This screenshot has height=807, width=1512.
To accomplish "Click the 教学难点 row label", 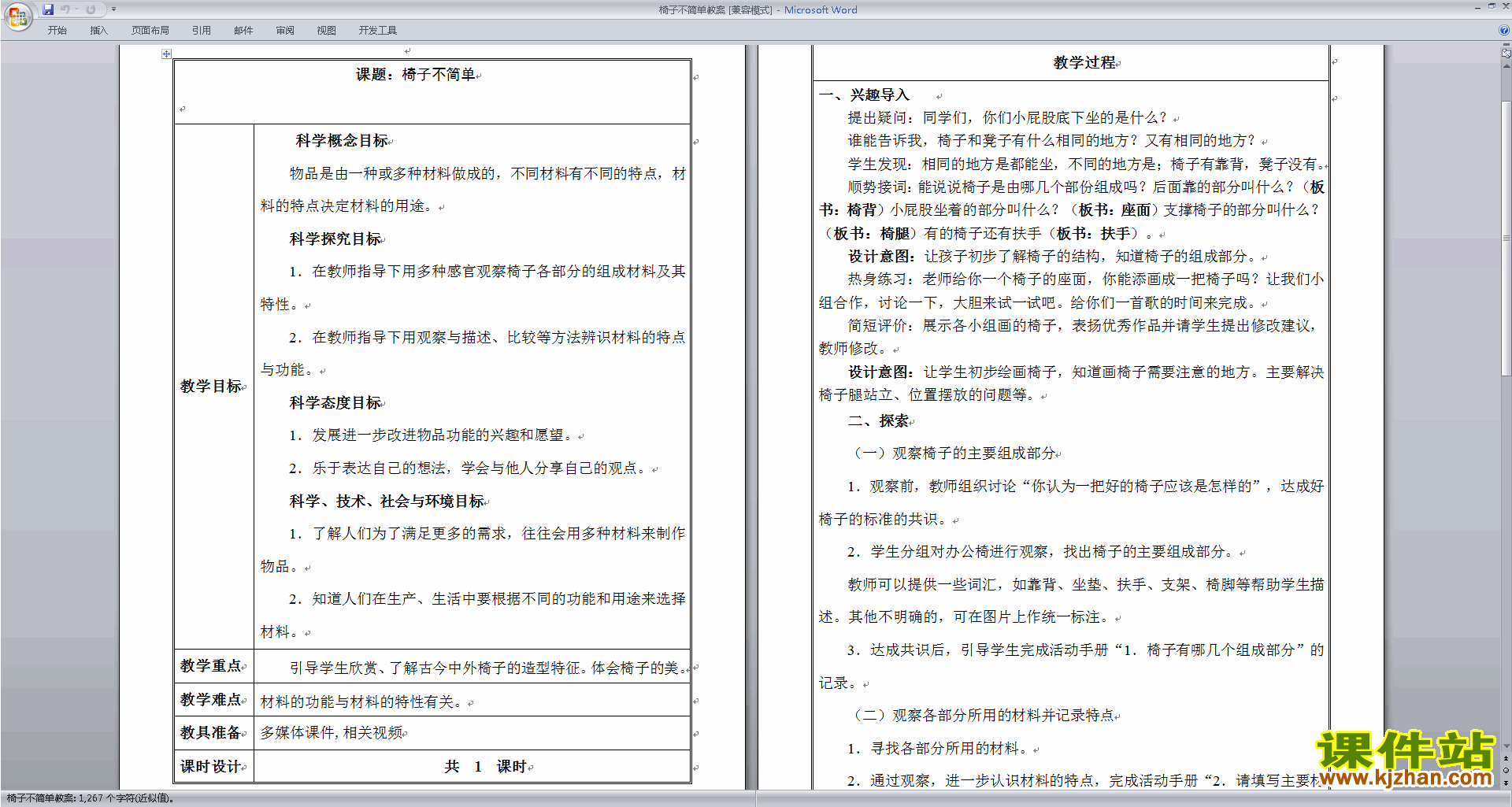I will click(x=211, y=699).
